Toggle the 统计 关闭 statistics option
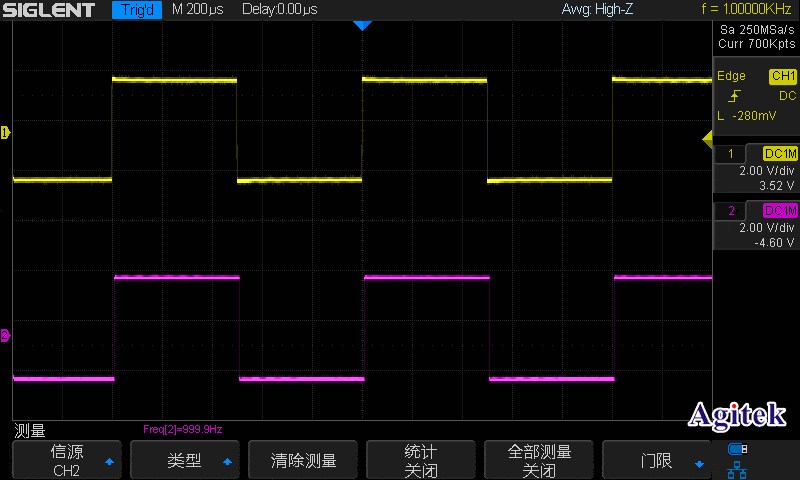Image resolution: width=800 pixels, height=480 pixels. [x=421, y=460]
